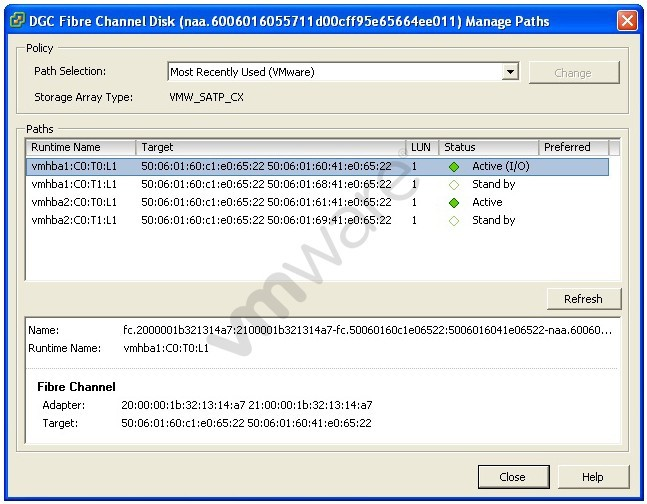
Task: Click target ending 50:06:01:61:41:e0:65:22
Action: click(x=266, y=202)
